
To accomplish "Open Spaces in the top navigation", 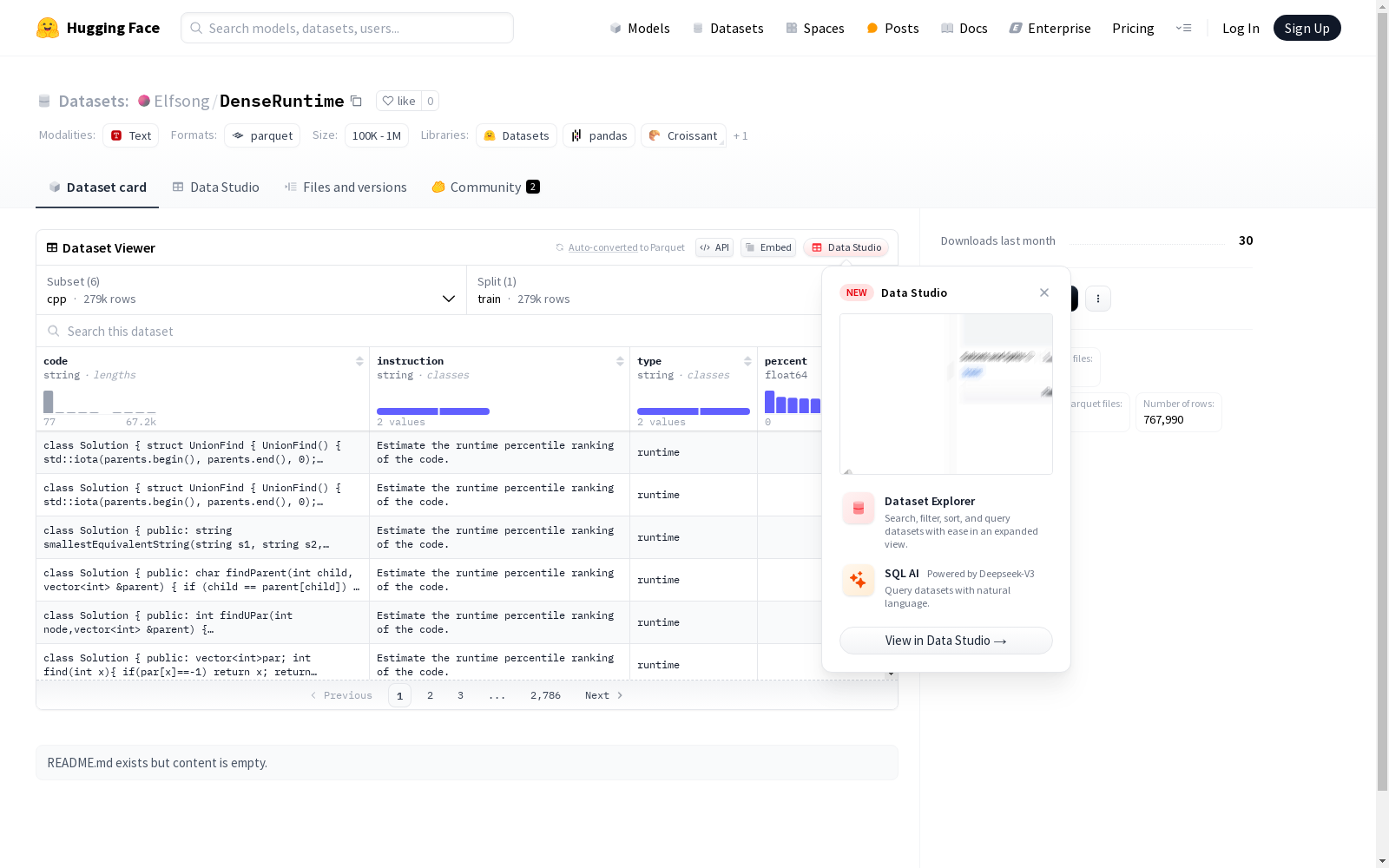I will (x=815, y=28).
